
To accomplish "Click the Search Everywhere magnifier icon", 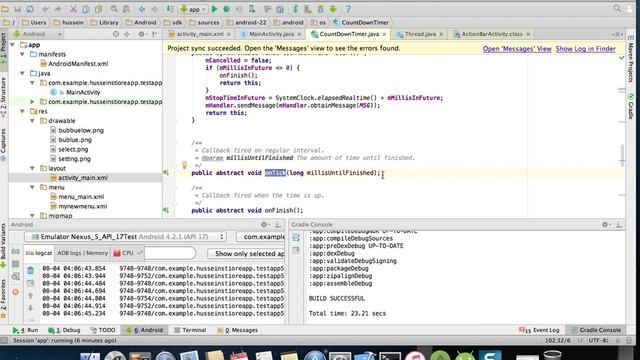I will point(617,9).
